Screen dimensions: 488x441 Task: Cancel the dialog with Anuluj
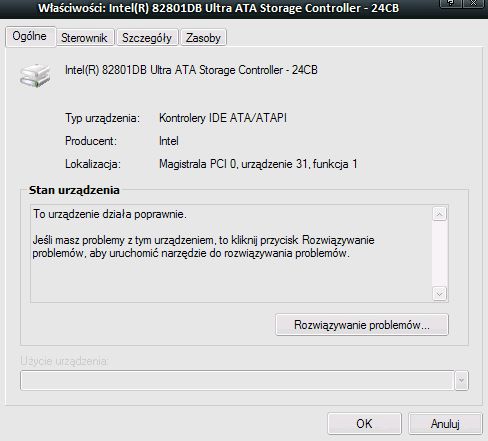[x=445, y=424]
